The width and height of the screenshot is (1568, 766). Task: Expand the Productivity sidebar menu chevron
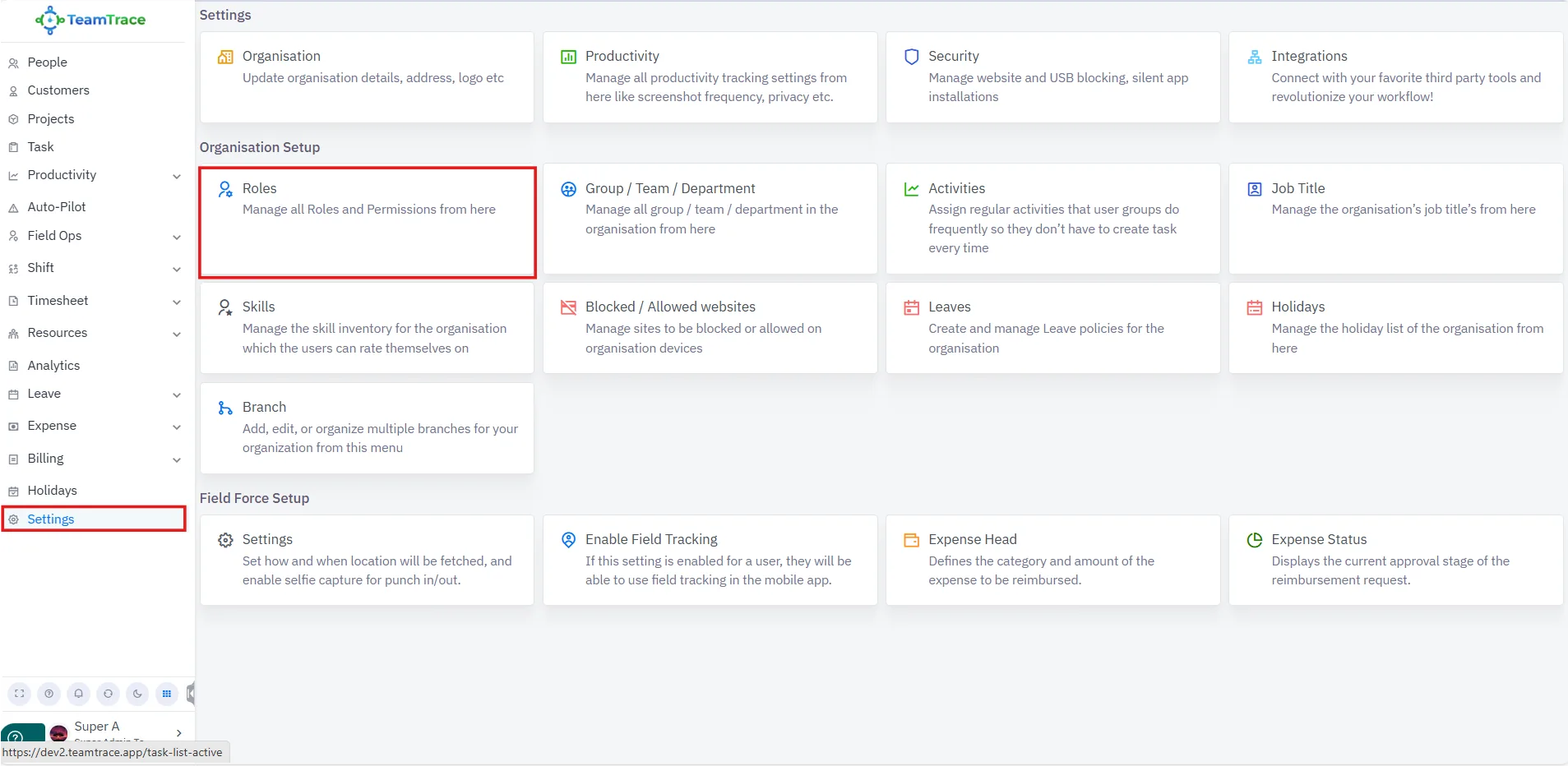pyautogui.click(x=177, y=176)
